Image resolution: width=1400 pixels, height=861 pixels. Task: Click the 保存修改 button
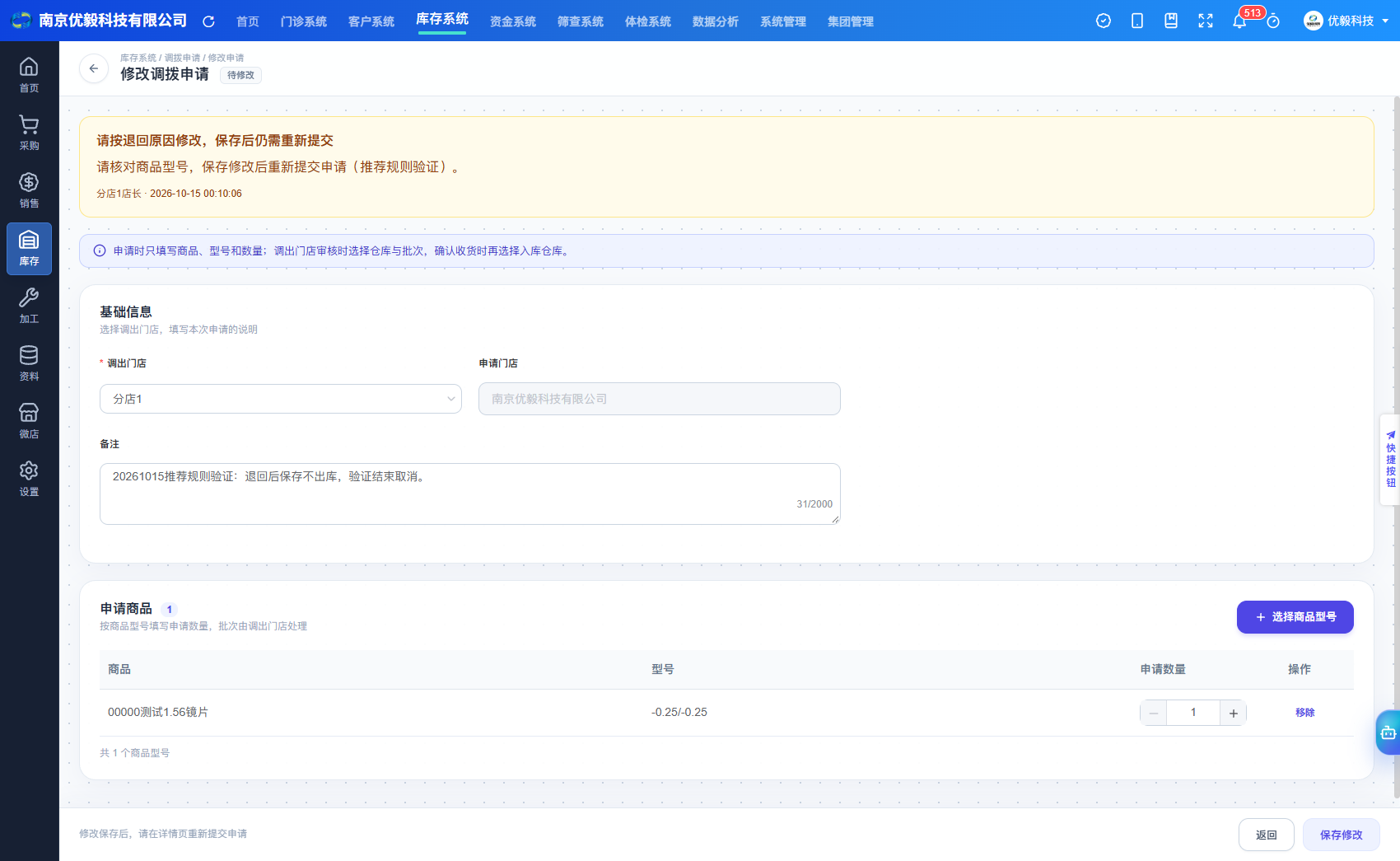pyautogui.click(x=1342, y=835)
